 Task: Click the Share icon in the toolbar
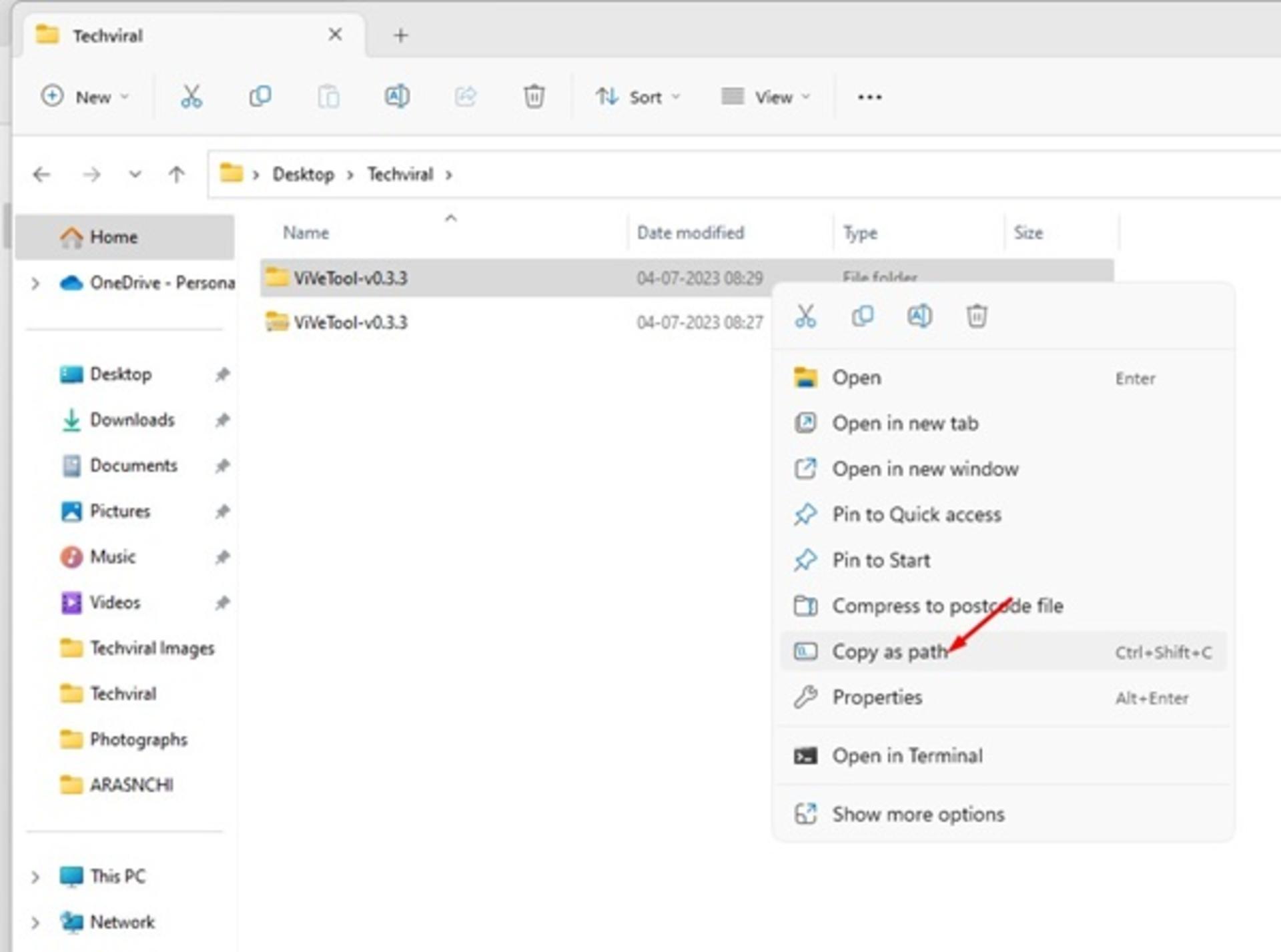[x=466, y=97]
